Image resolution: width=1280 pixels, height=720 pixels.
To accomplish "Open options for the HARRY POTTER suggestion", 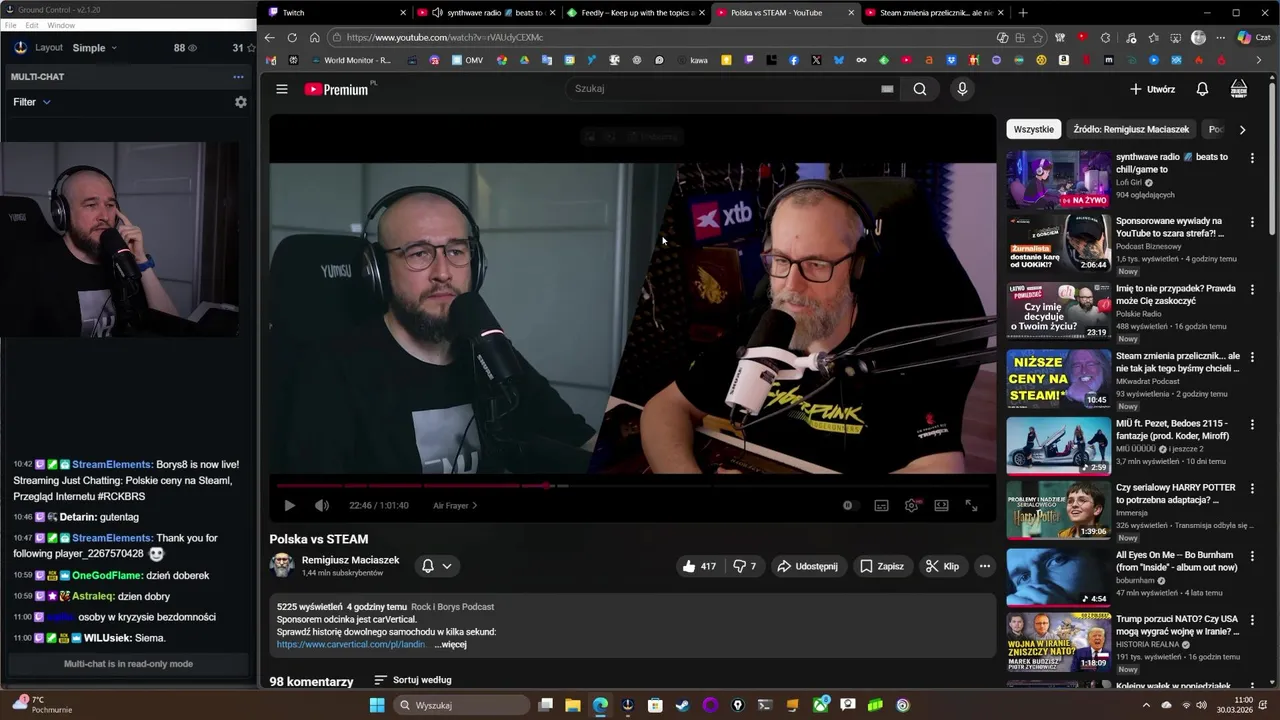I will 1252,489.
